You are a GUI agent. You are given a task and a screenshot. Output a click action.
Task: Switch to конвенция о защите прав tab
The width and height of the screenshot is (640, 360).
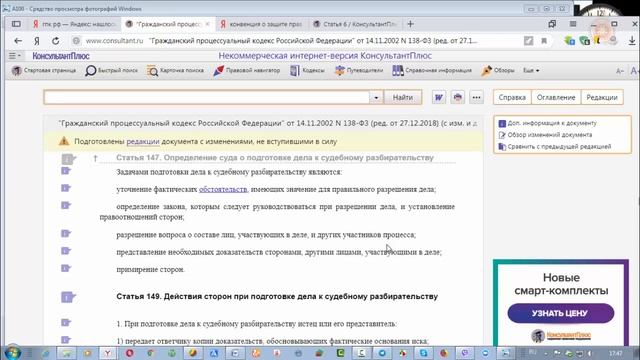261,24
